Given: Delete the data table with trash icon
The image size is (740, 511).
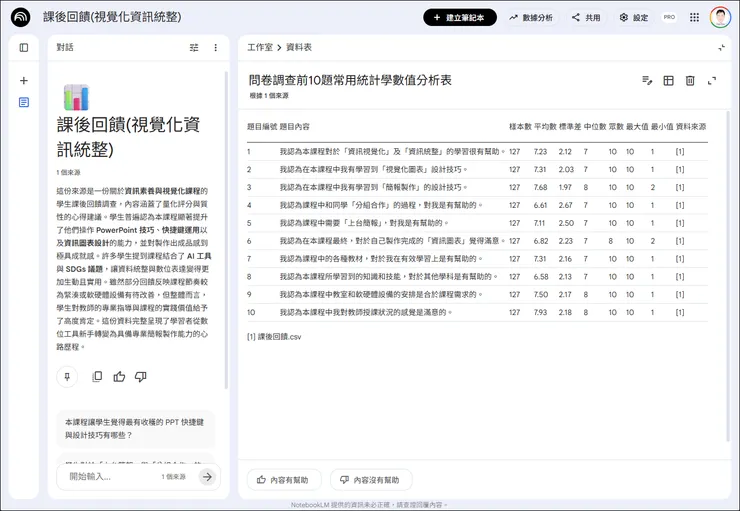Looking at the screenshot, I should pos(690,81).
